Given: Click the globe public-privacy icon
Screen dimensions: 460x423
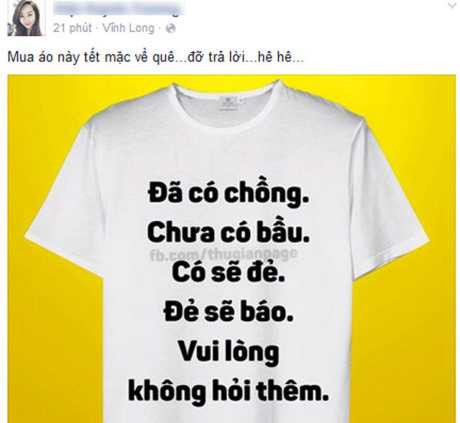Looking at the screenshot, I should pos(170,28).
